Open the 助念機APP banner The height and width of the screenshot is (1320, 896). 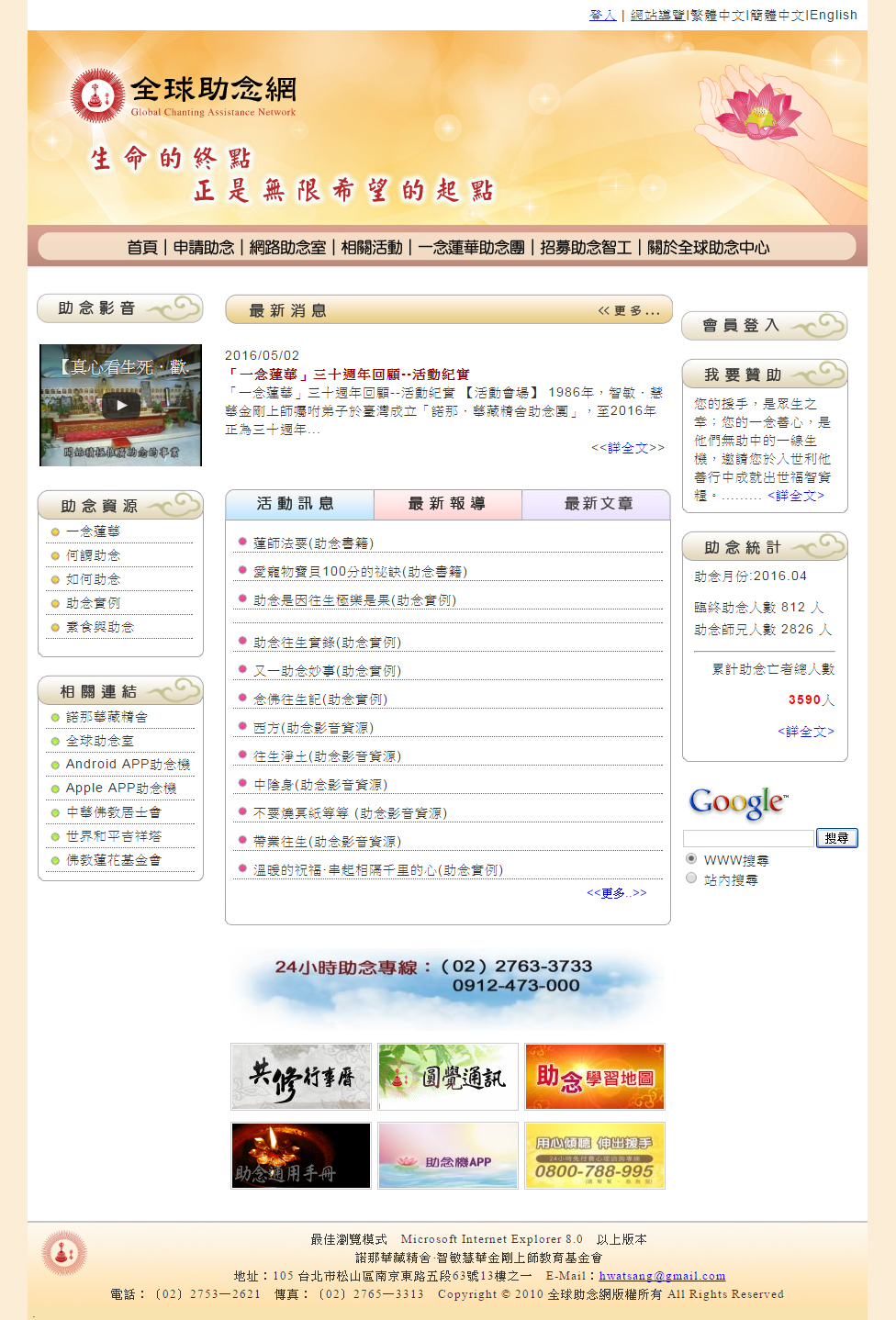448,1156
